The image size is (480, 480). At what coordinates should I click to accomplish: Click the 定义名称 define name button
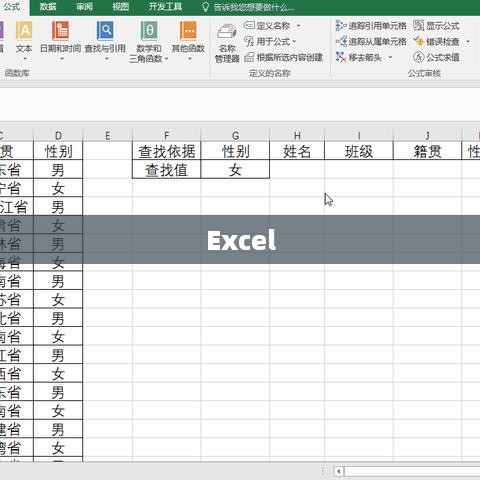pyautogui.click(x=267, y=26)
